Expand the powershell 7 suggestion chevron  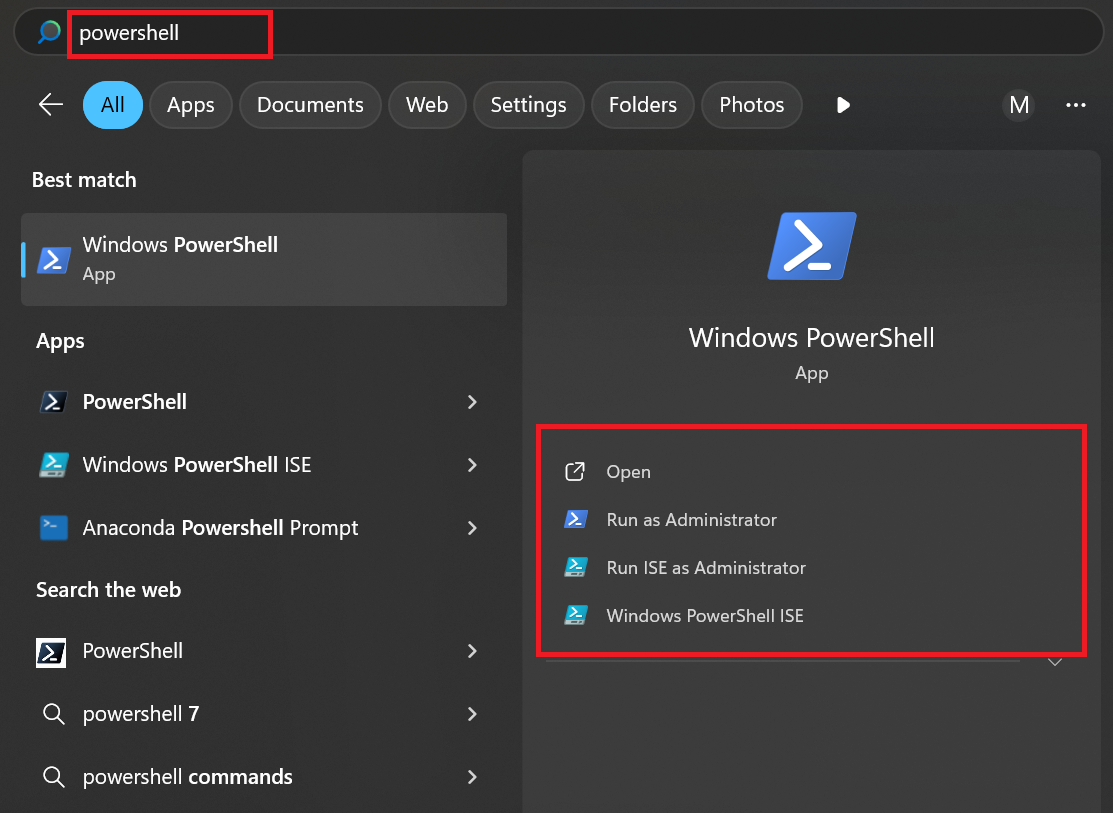pyautogui.click(x=472, y=714)
